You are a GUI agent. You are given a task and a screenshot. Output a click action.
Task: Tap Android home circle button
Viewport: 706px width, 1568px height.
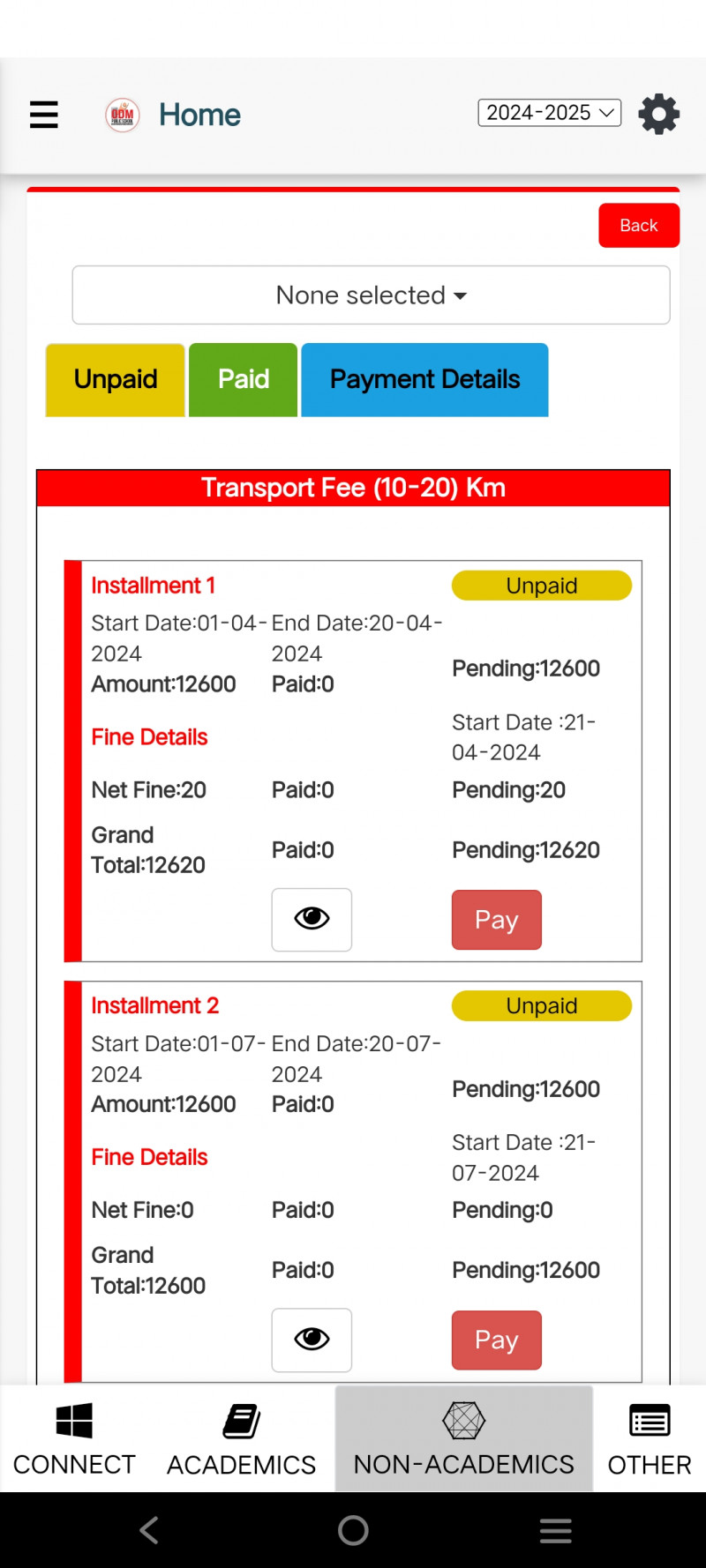(353, 1530)
